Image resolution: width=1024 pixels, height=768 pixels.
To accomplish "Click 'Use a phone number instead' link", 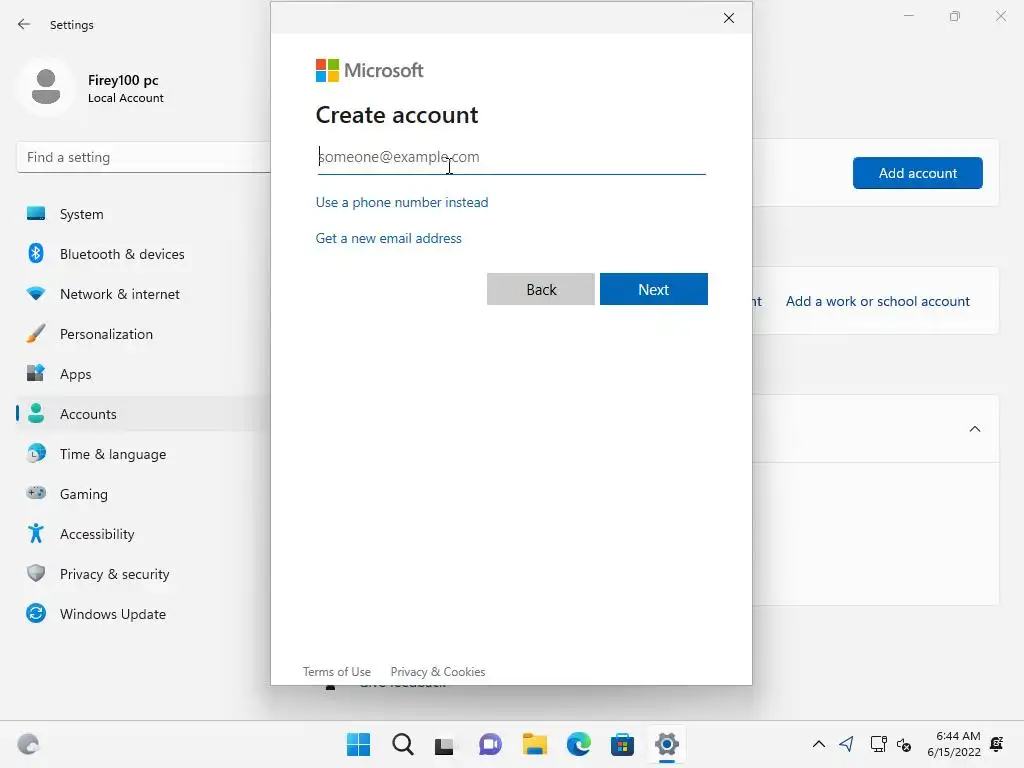I will (x=402, y=202).
